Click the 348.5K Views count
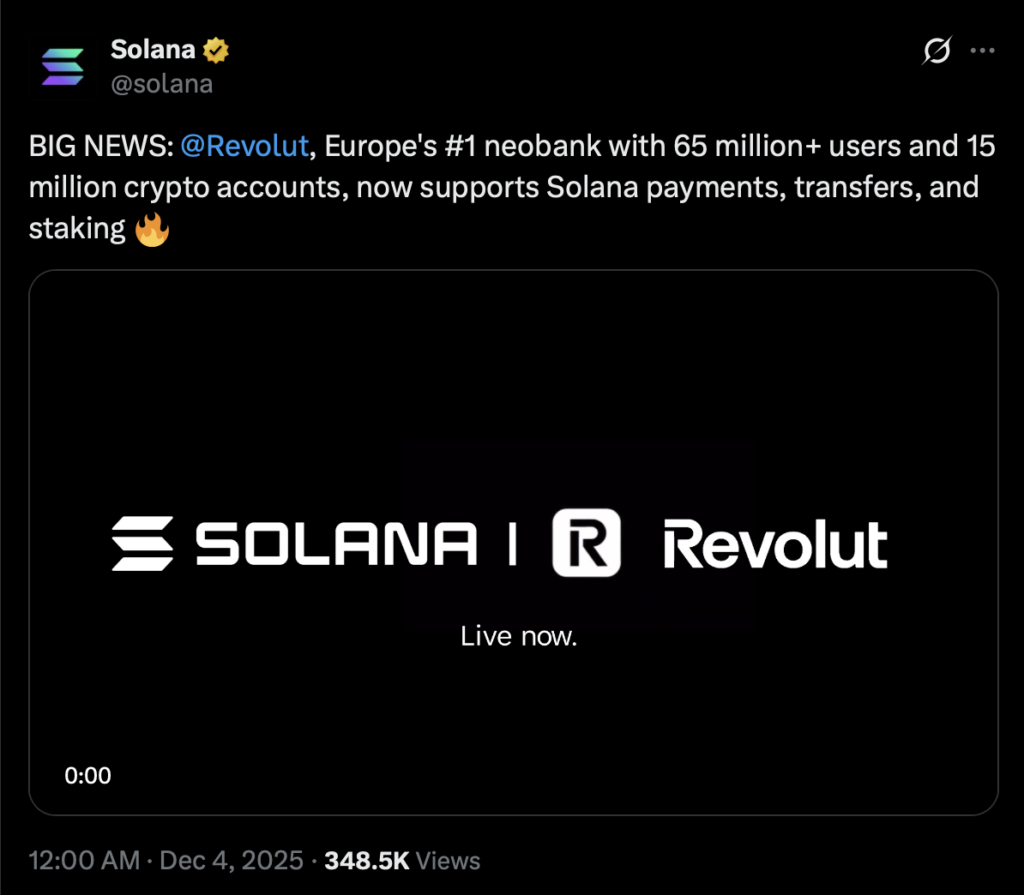The height and width of the screenshot is (895, 1024). [x=400, y=860]
